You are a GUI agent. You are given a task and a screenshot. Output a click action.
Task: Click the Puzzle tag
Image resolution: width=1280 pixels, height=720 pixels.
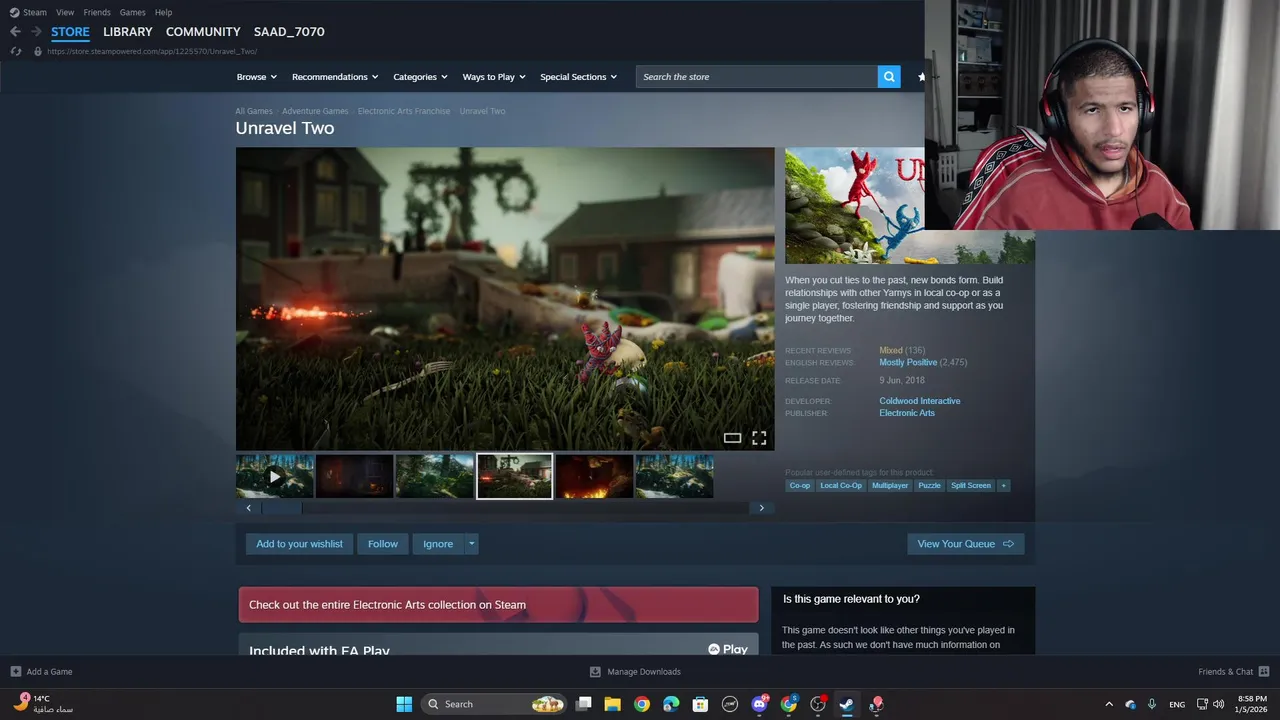tap(930, 486)
